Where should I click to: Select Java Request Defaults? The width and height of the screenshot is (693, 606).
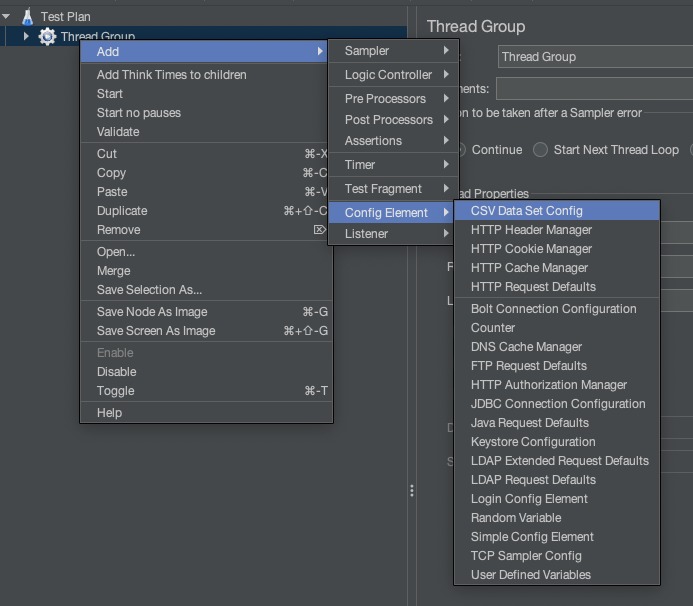(557, 423)
